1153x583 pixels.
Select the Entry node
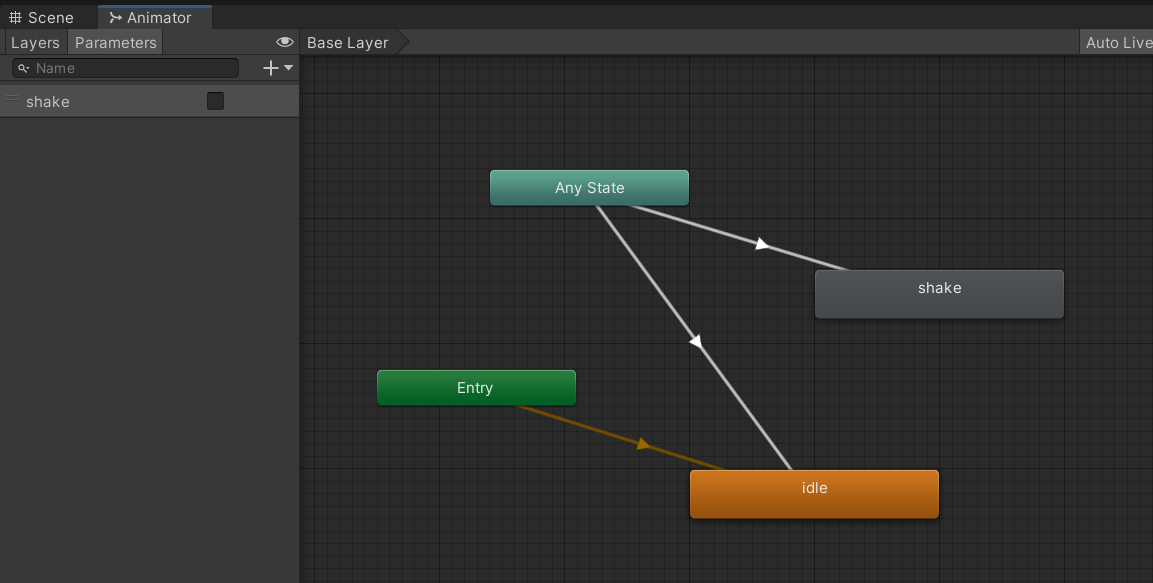pyautogui.click(x=476, y=387)
